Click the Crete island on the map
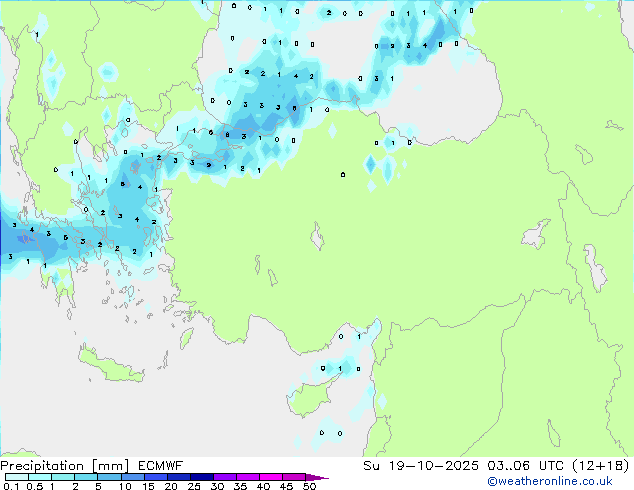 111,367
